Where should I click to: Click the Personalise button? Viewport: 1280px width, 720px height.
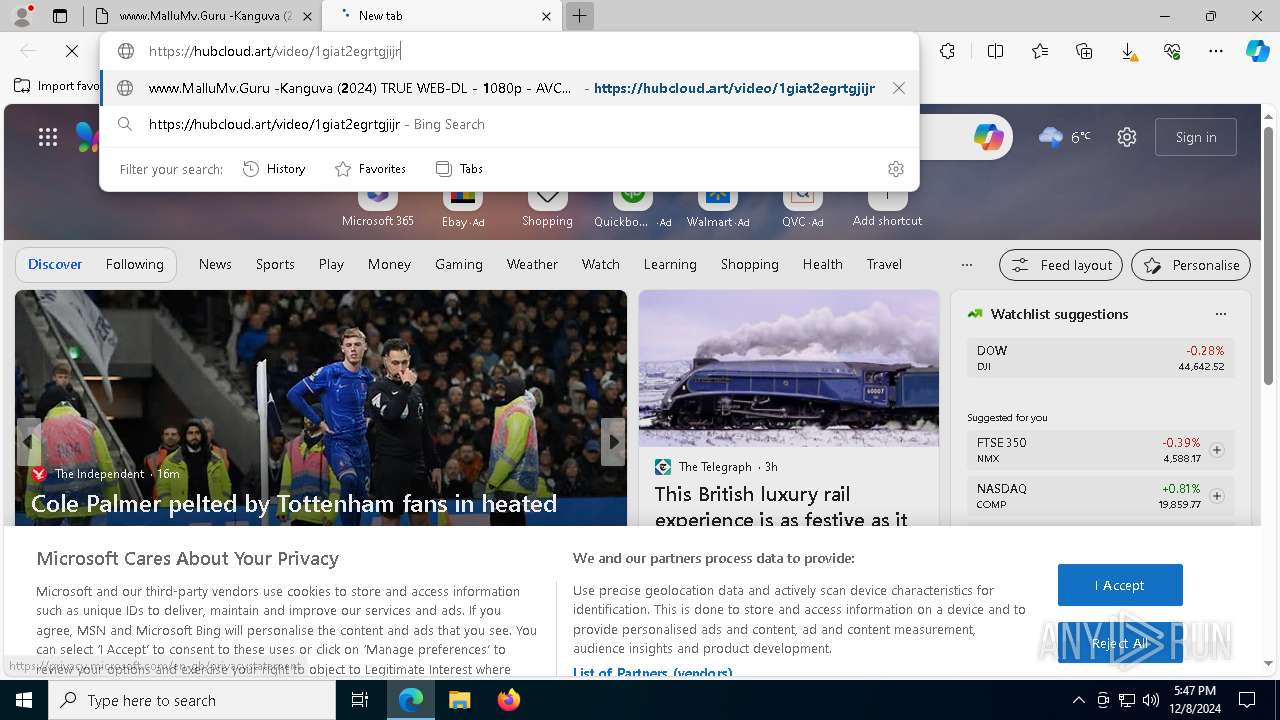[x=1191, y=265]
